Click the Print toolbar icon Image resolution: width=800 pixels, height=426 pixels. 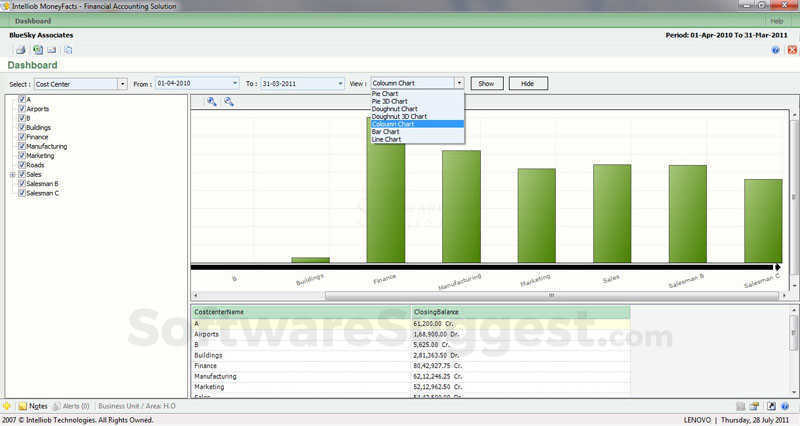pos(21,50)
